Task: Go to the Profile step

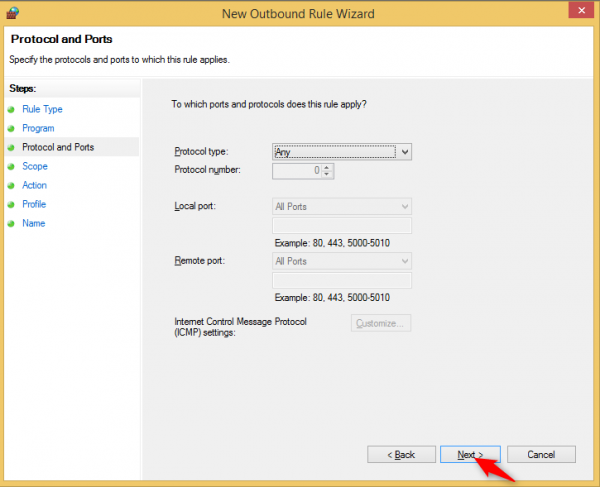Action: coord(34,204)
